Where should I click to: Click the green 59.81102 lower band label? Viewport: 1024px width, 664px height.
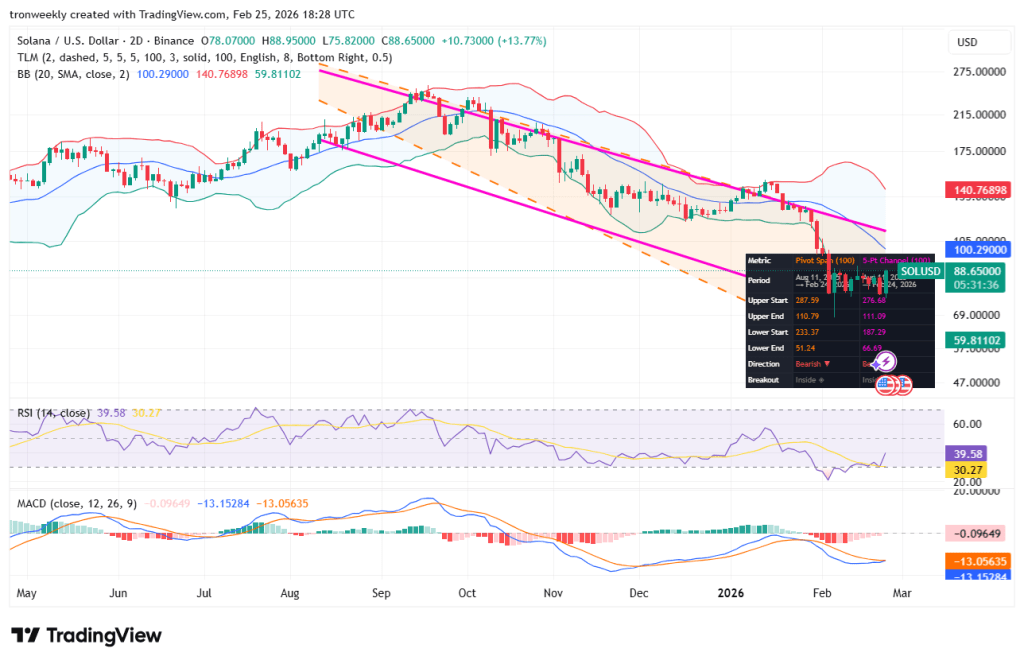point(977,340)
